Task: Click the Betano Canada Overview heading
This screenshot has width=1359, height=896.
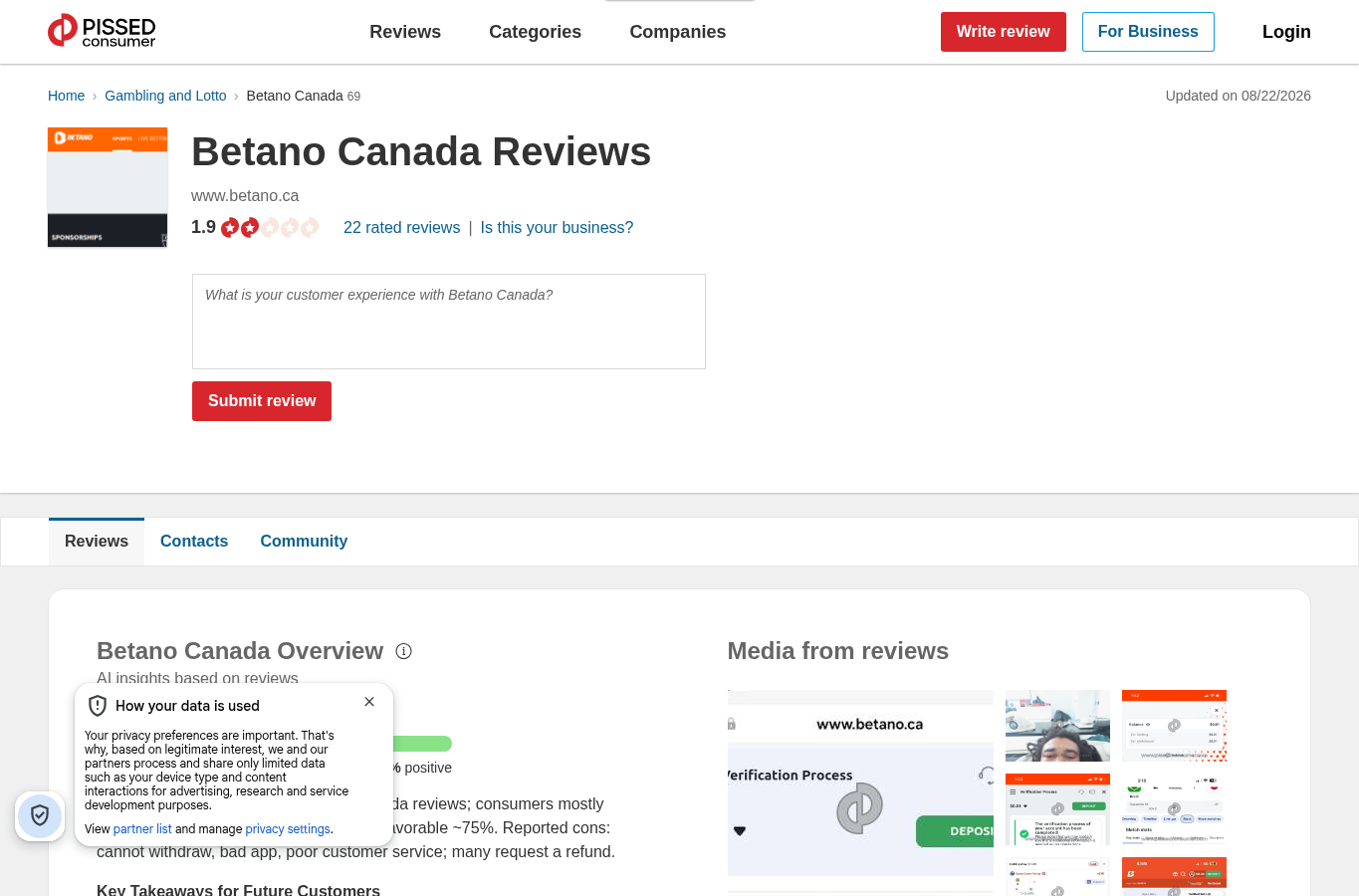Action: click(240, 651)
